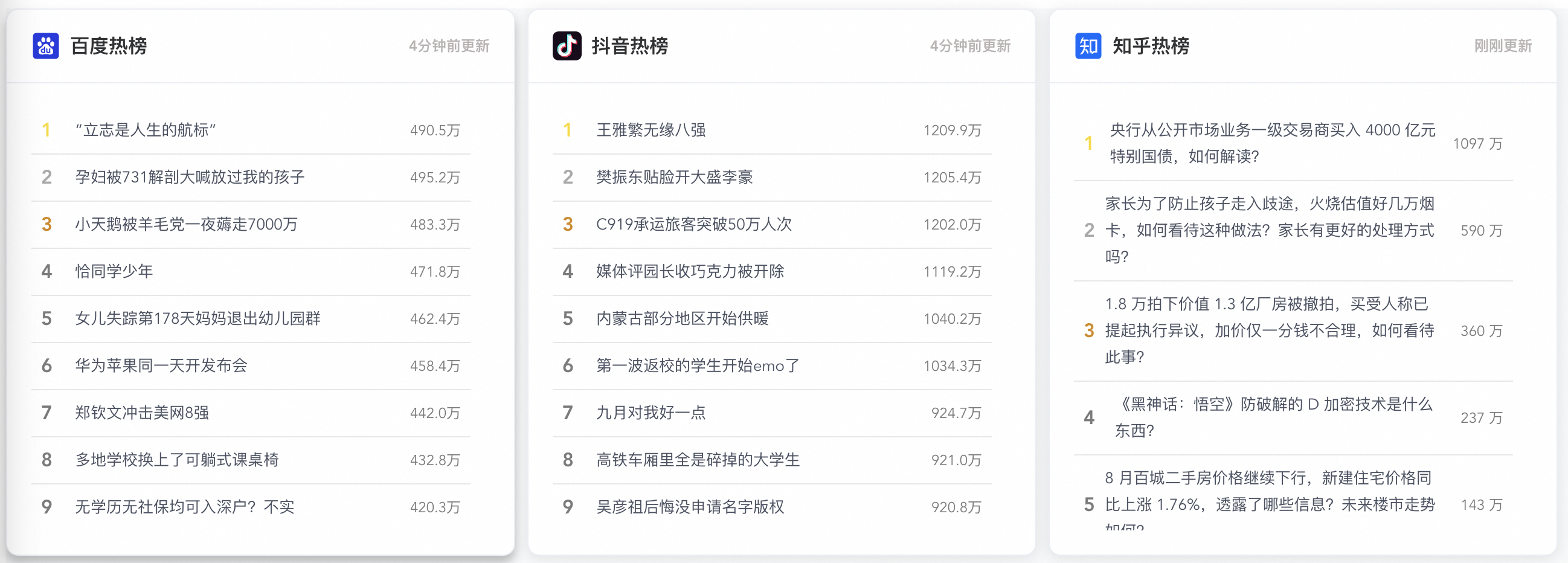Select Douyin entry 樊振东贴脸开大盛李豪
The image size is (1568, 563).
pyautogui.click(x=675, y=177)
